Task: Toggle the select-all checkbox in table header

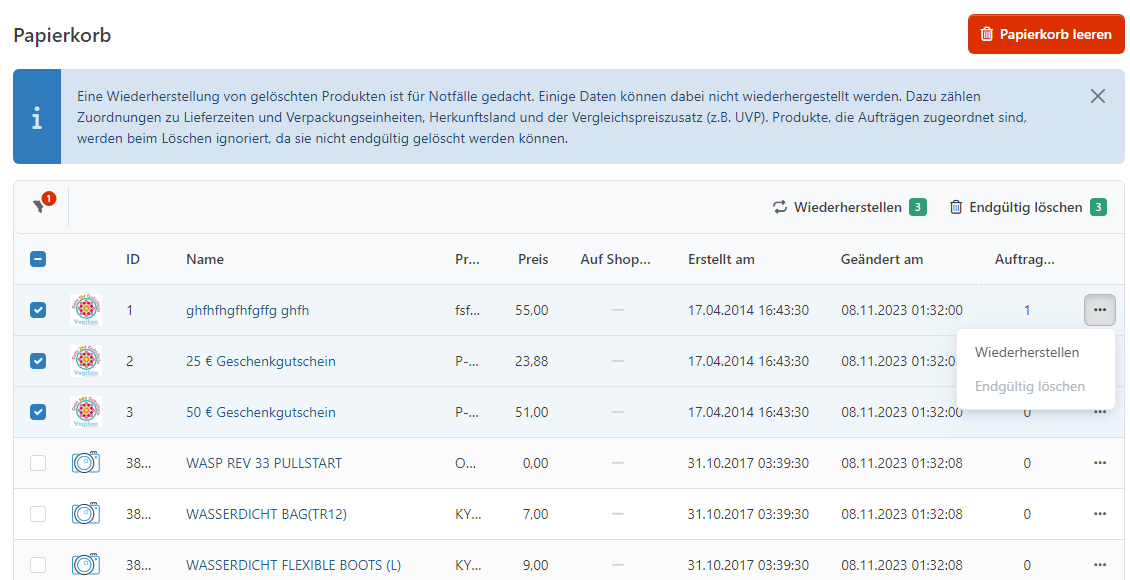Action: point(38,259)
